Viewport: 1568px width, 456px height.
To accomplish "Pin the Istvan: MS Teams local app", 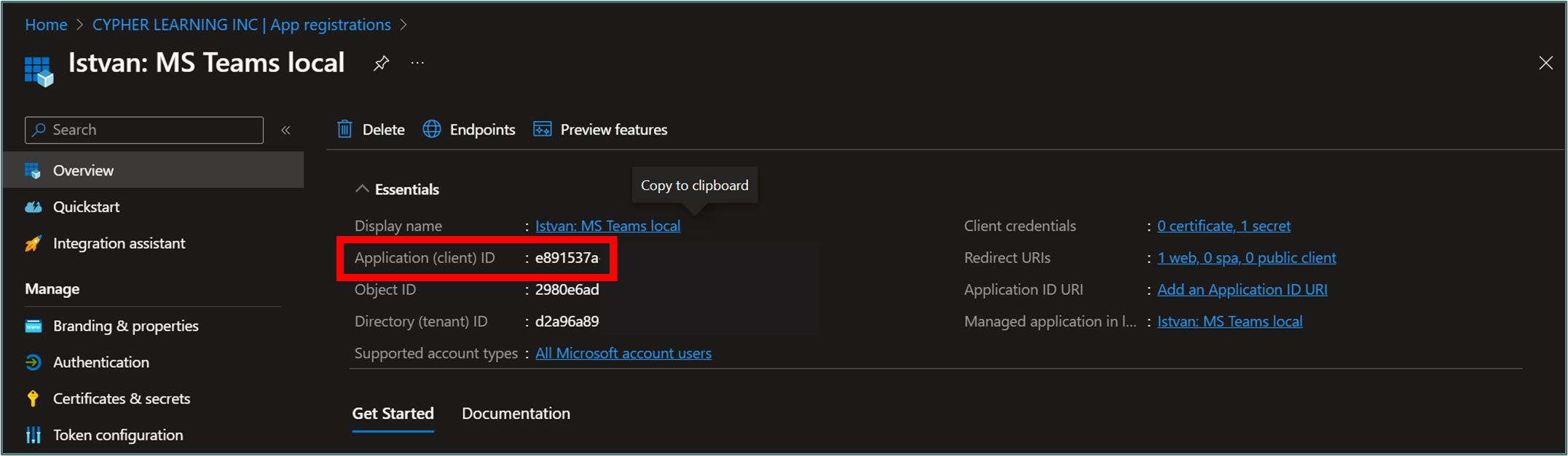I will pos(381,63).
